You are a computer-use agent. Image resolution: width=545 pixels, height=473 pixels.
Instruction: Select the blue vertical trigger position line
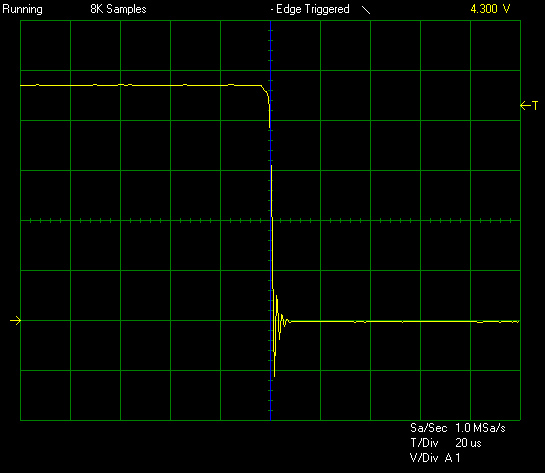[270, 220]
